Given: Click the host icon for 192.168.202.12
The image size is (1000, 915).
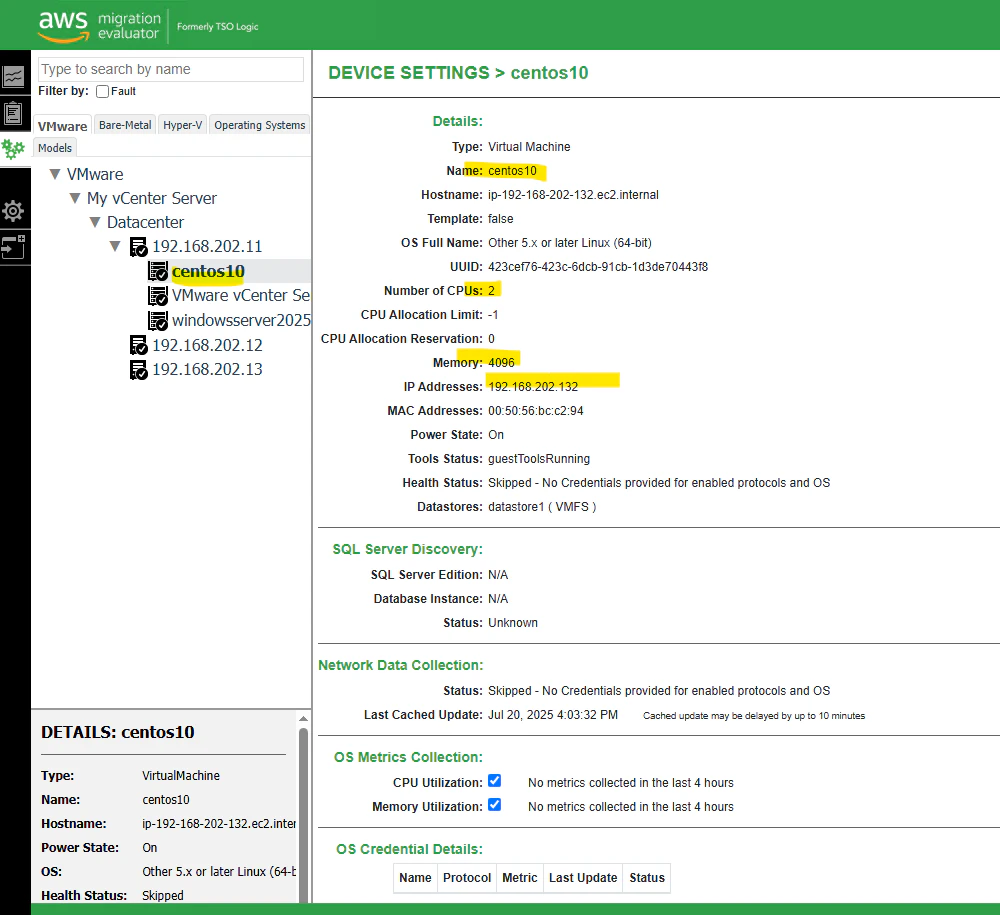Looking at the screenshot, I should (x=138, y=345).
